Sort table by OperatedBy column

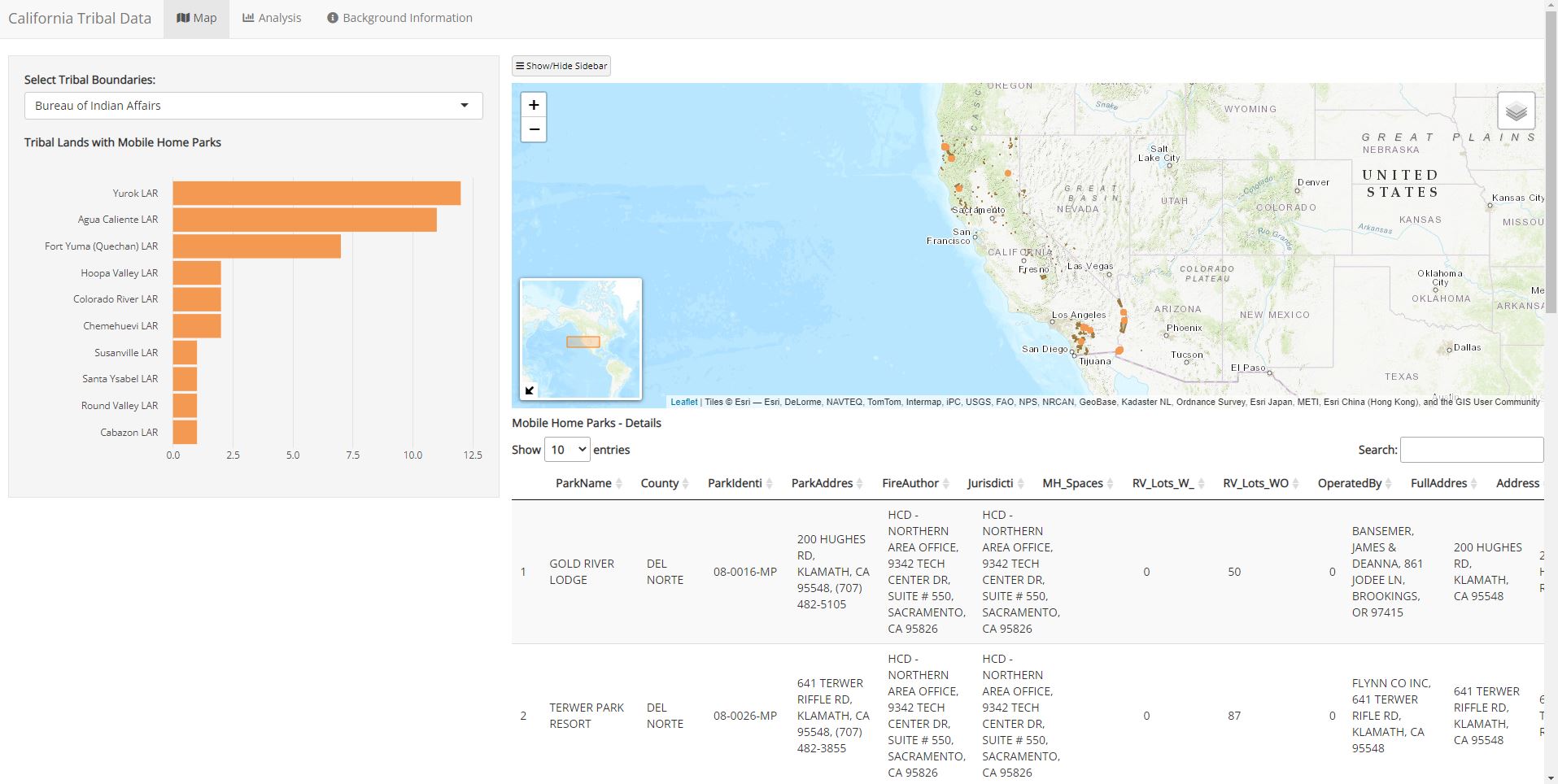tap(1354, 483)
